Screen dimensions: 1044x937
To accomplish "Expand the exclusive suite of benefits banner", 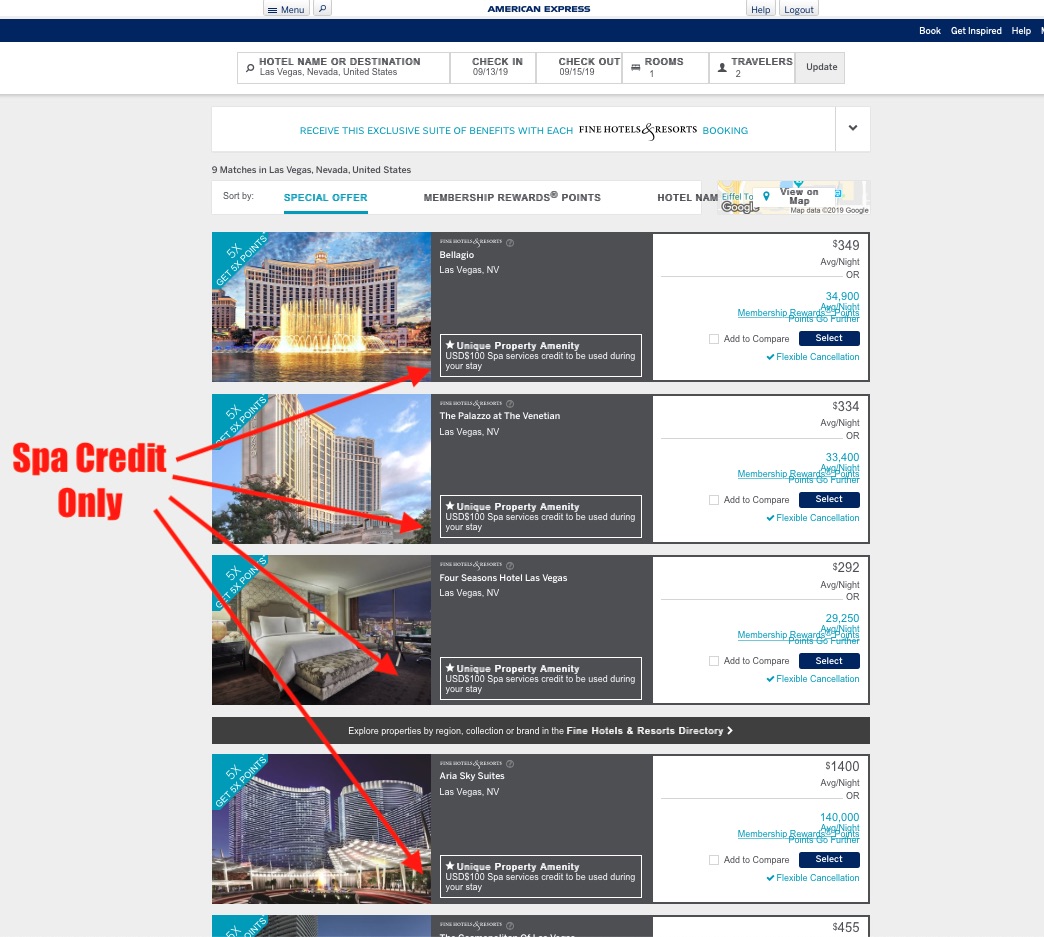I will [x=852, y=128].
